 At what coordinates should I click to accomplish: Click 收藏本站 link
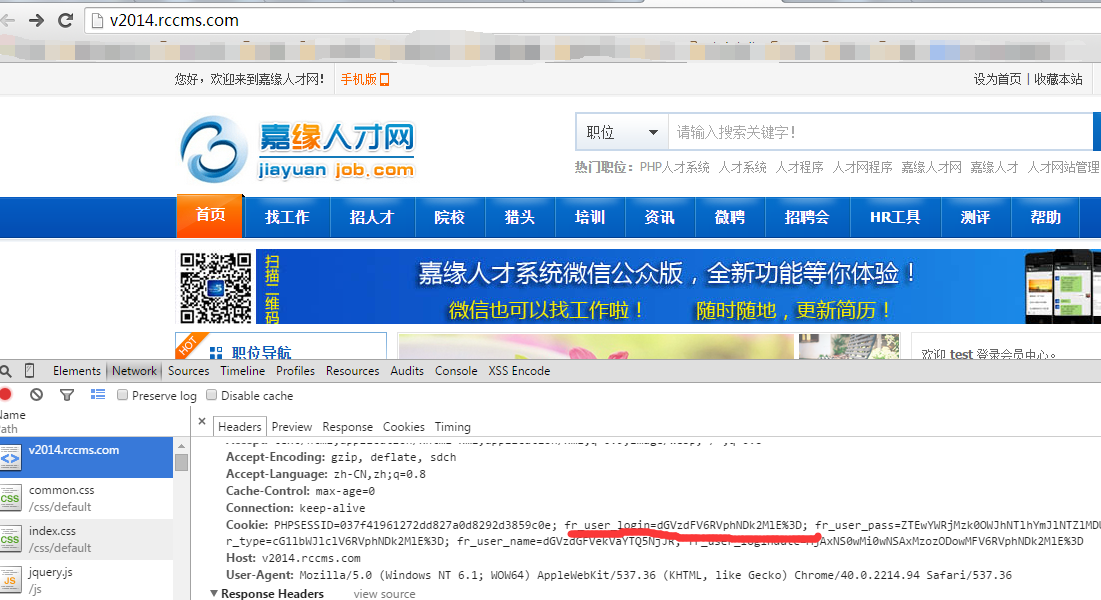pos(1058,79)
